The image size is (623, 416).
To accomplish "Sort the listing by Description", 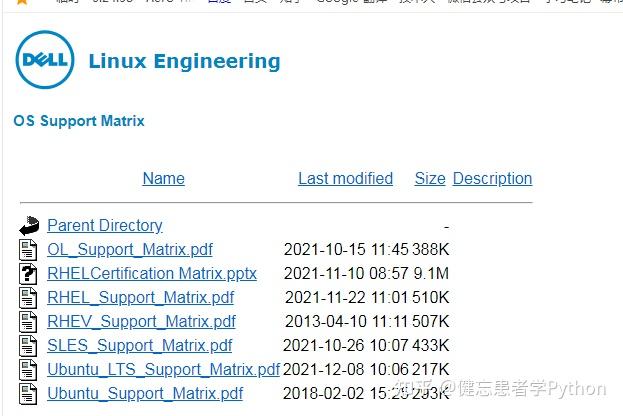I will click(x=492, y=179).
